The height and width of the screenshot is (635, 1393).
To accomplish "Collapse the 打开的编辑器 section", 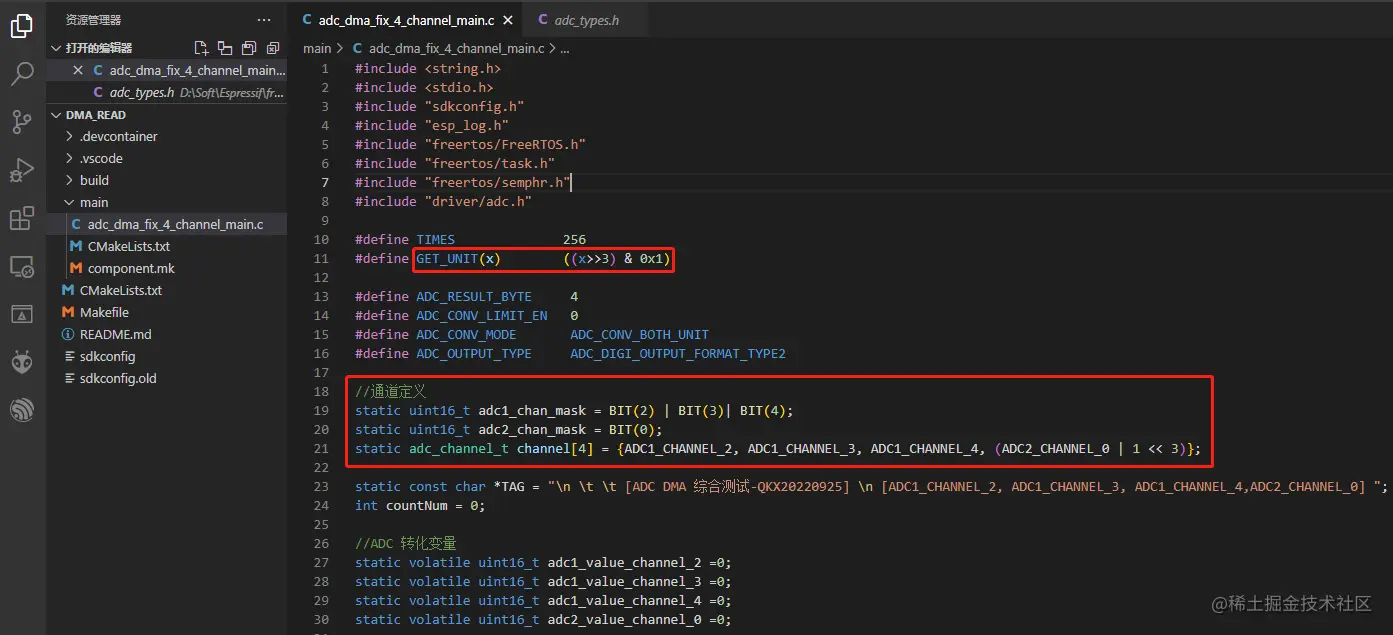I will pos(97,48).
